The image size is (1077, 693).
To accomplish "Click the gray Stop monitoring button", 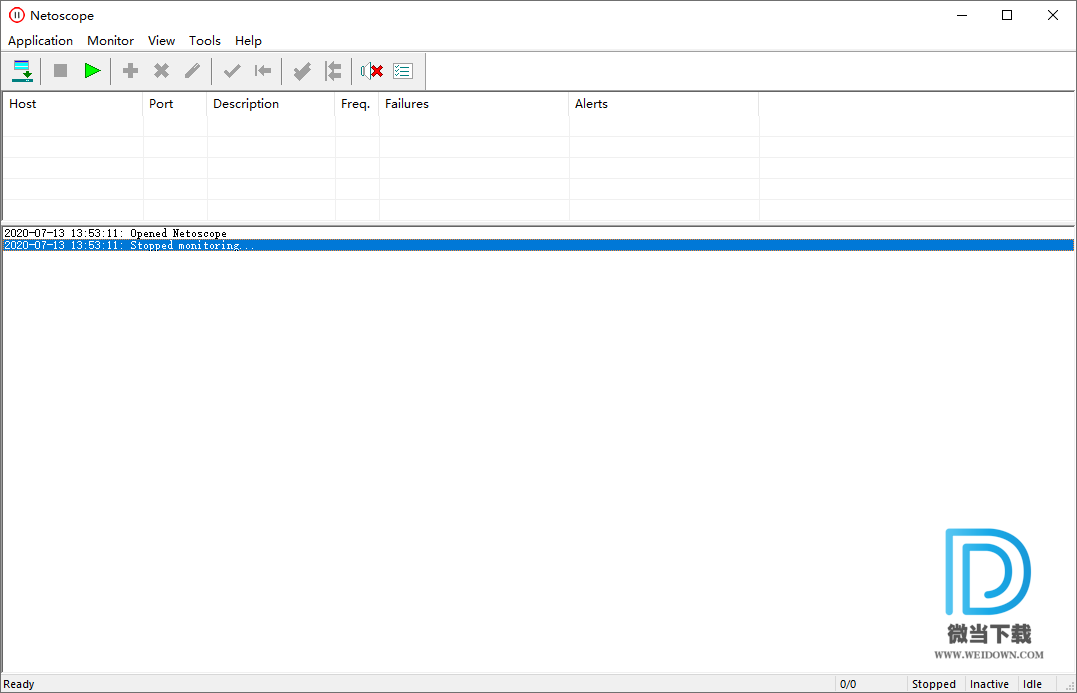I will point(60,71).
